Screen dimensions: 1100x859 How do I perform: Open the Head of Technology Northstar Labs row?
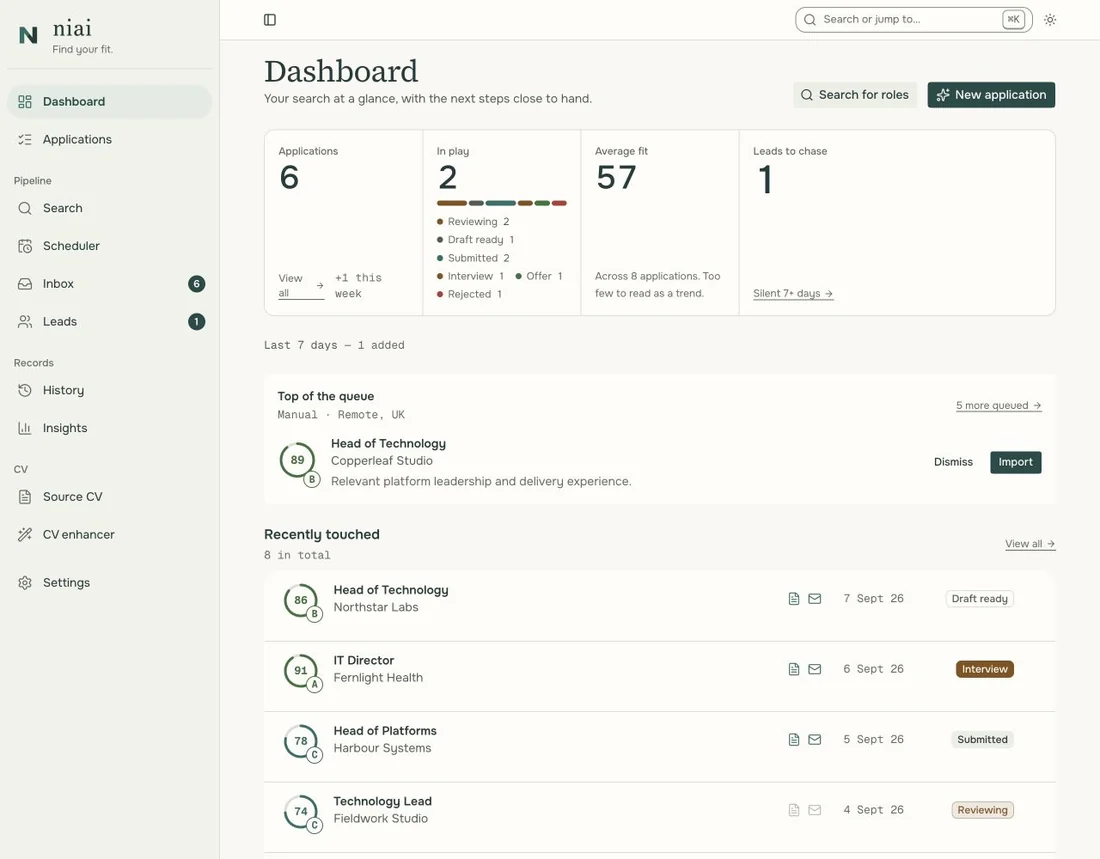(659, 606)
